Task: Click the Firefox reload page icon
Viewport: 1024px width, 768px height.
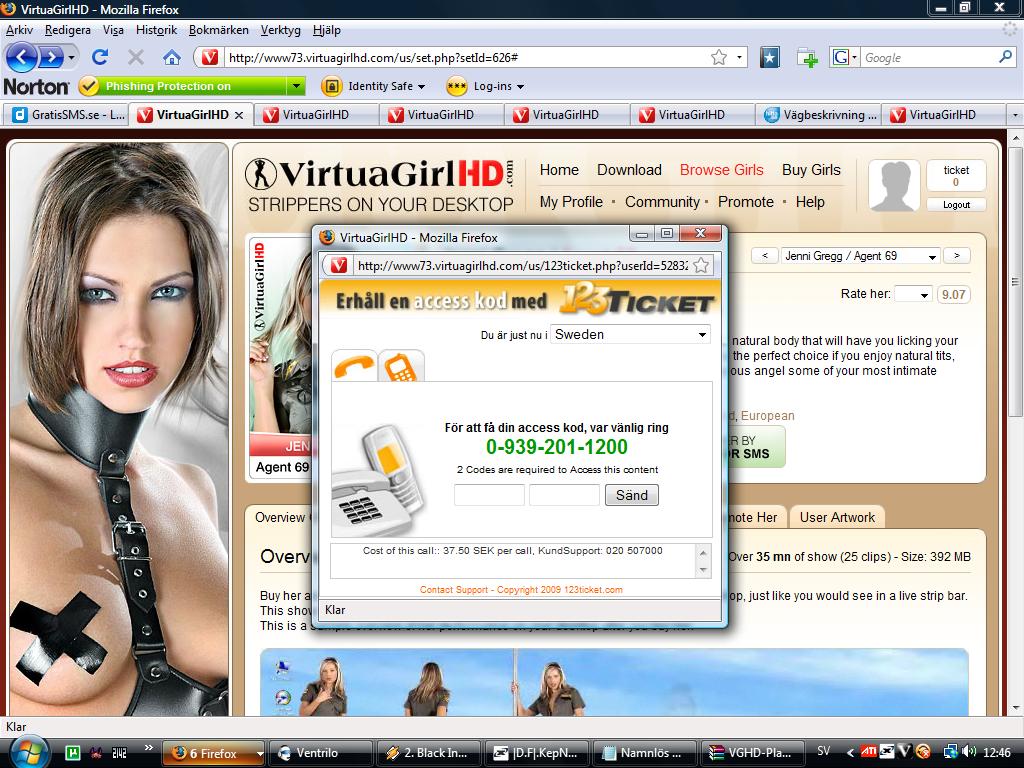Action: pyautogui.click(x=100, y=57)
